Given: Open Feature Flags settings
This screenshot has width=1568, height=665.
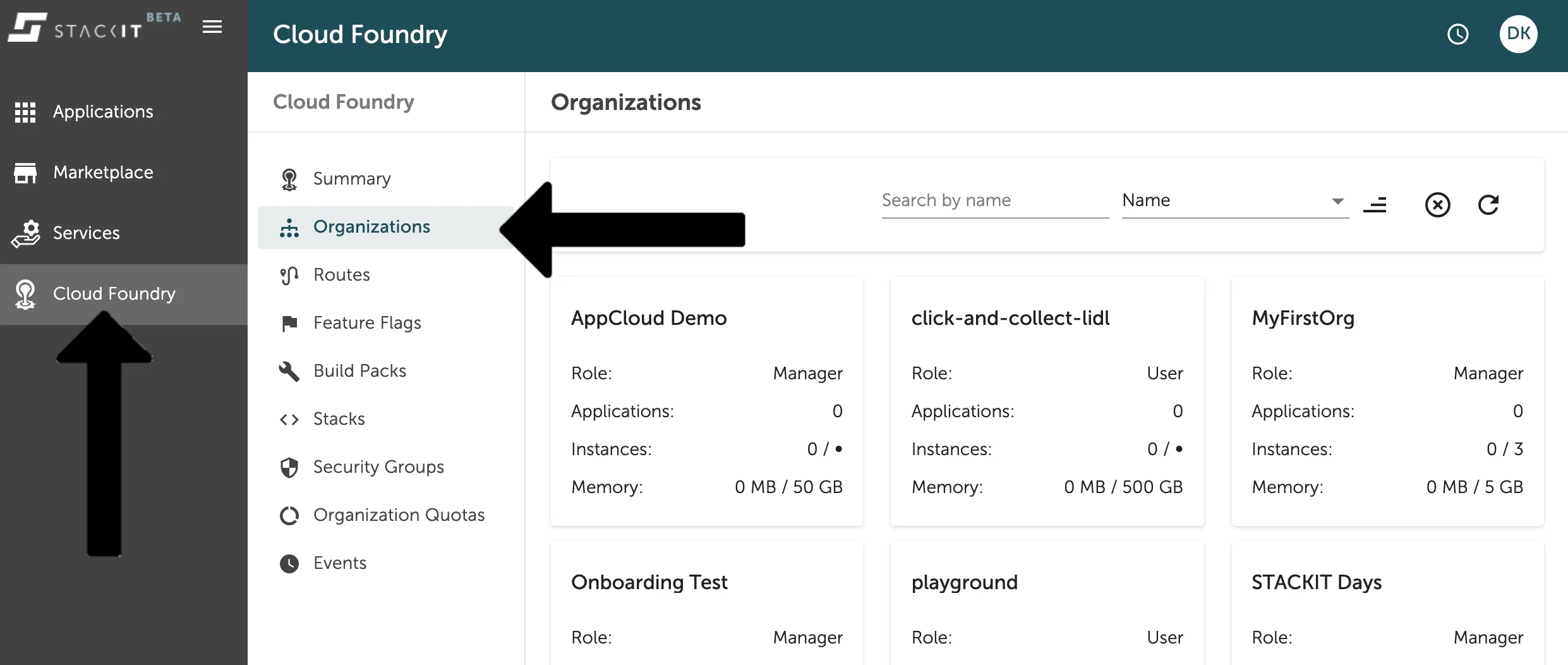Looking at the screenshot, I should coord(366,322).
